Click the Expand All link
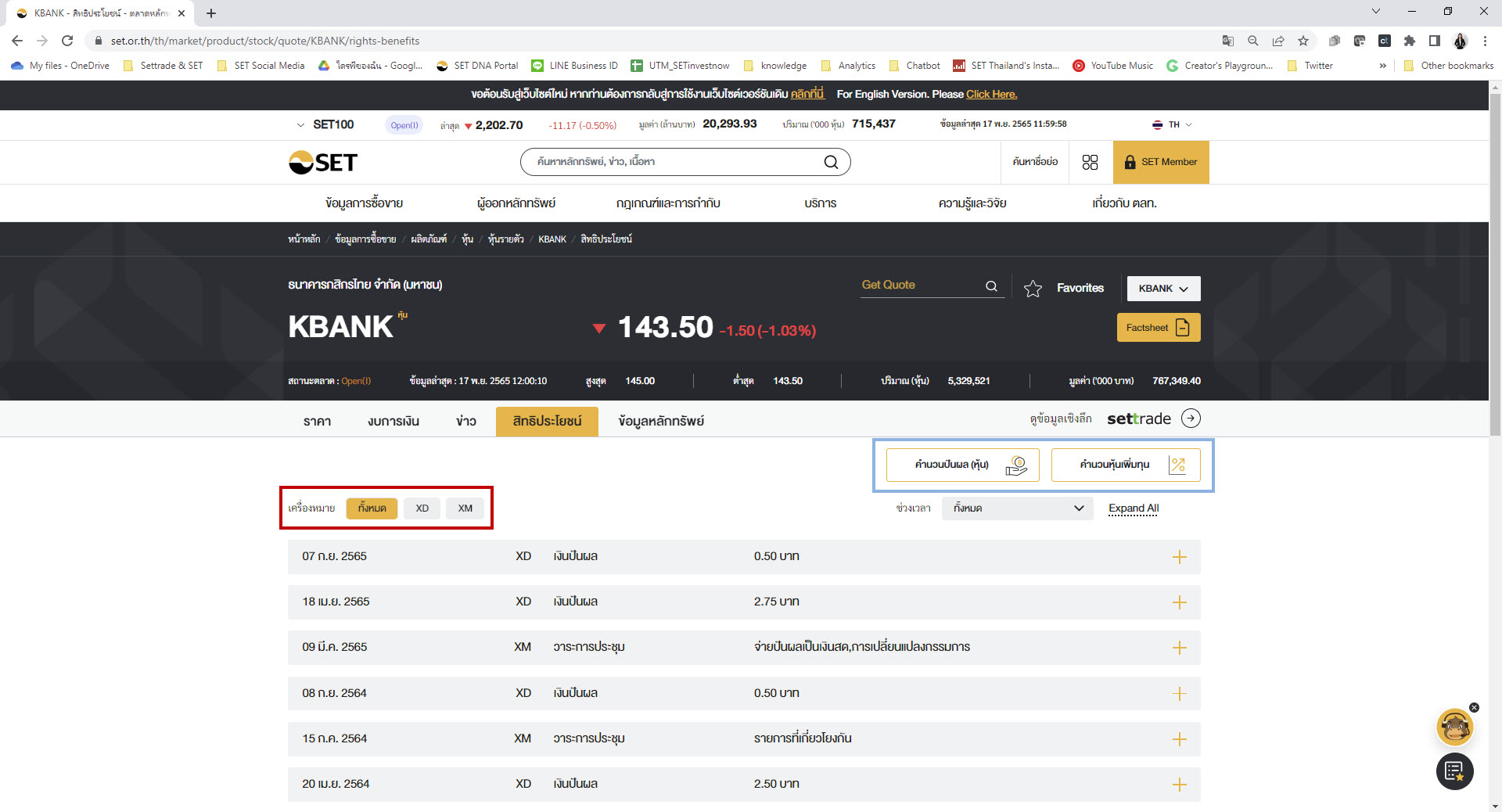The height and width of the screenshot is (812, 1502). pos(1133,508)
